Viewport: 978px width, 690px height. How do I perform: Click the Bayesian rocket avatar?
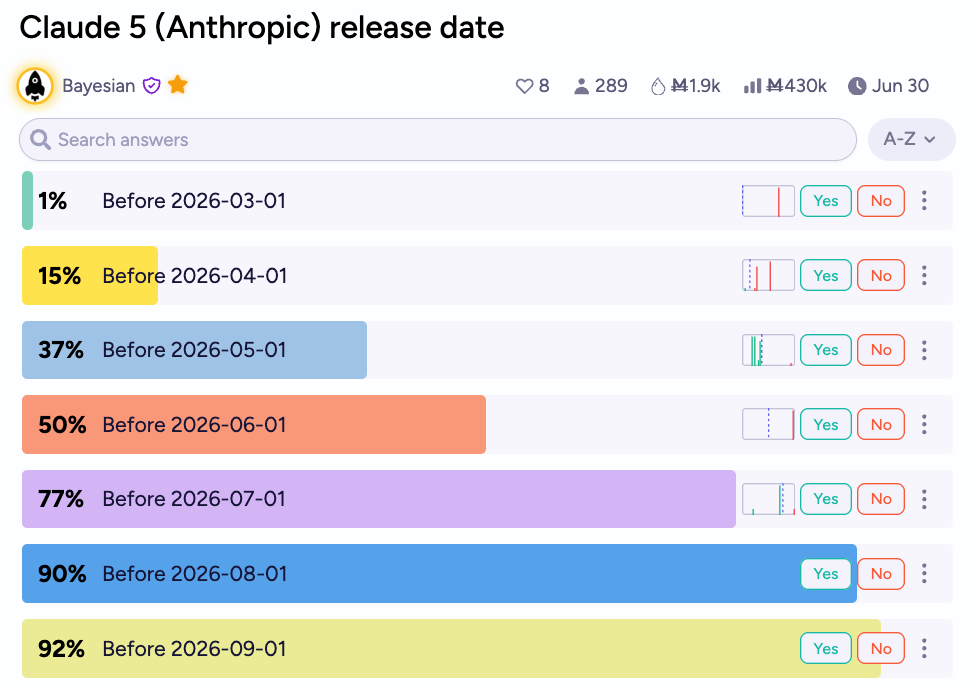pyautogui.click(x=35, y=85)
